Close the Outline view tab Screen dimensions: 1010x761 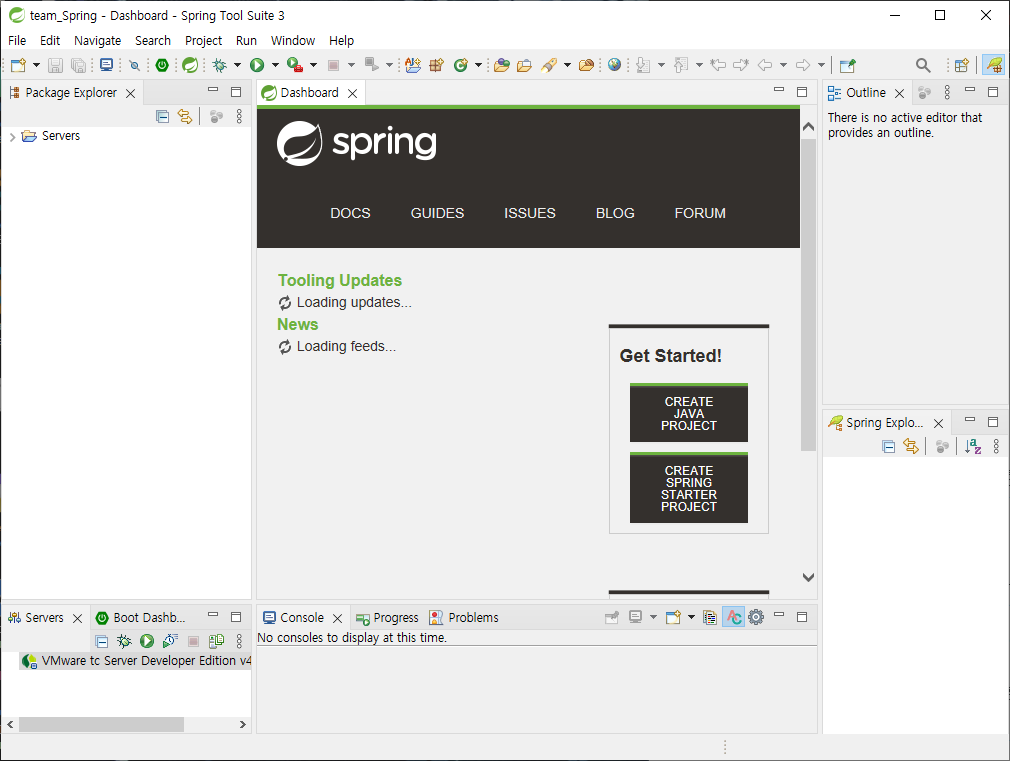coord(899,93)
